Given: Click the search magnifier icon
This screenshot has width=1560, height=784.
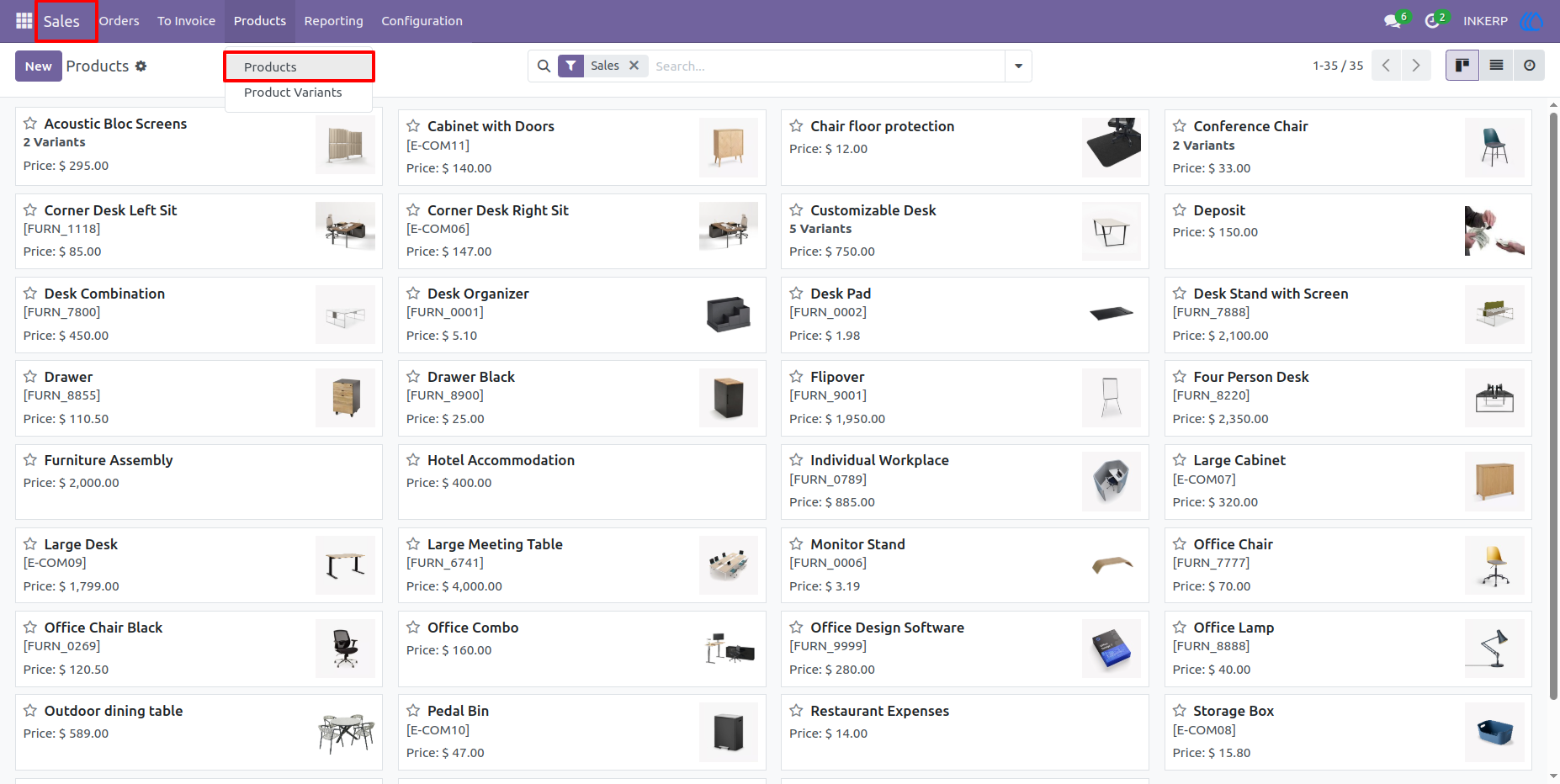Looking at the screenshot, I should [544, 66].
